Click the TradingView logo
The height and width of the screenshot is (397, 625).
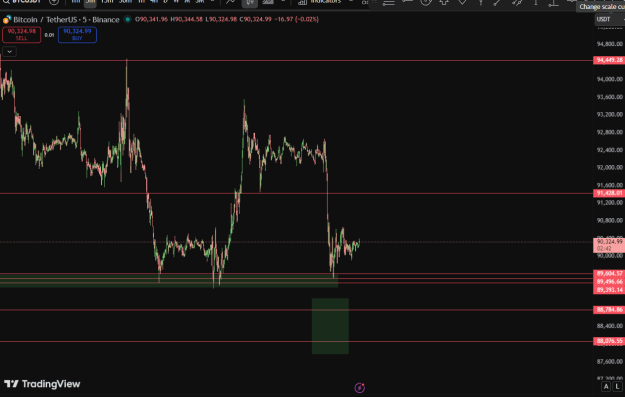[42, 384]
